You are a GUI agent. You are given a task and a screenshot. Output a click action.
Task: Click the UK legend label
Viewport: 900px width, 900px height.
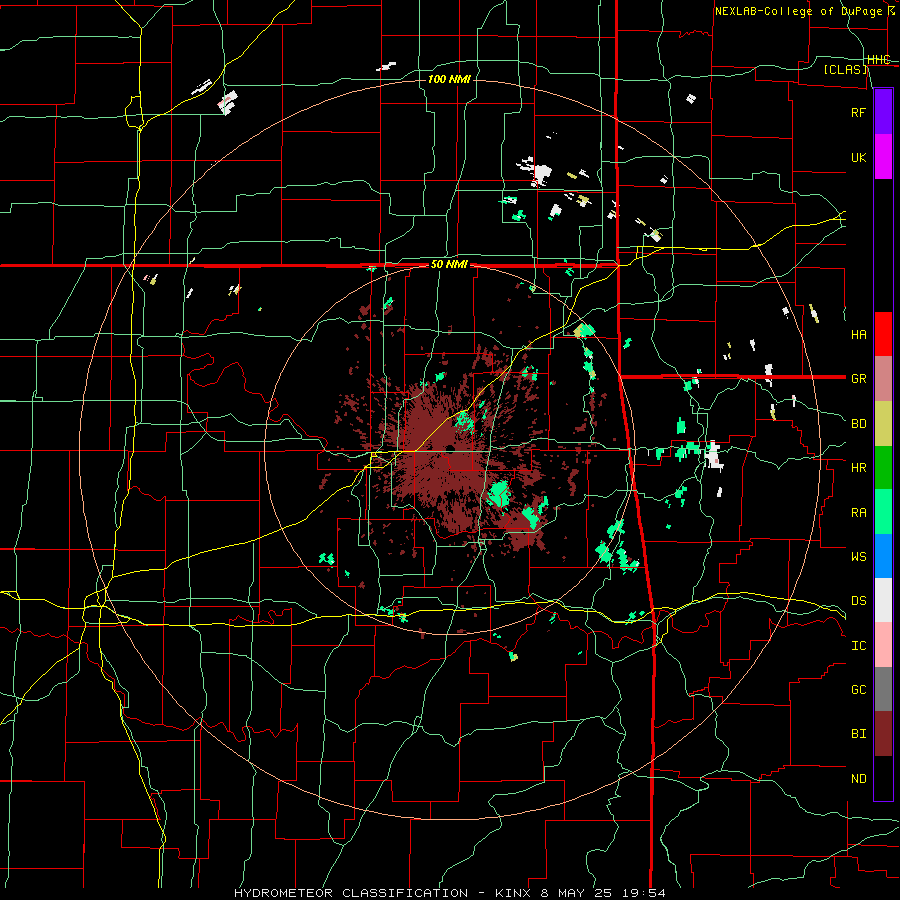tap(858, 157)
